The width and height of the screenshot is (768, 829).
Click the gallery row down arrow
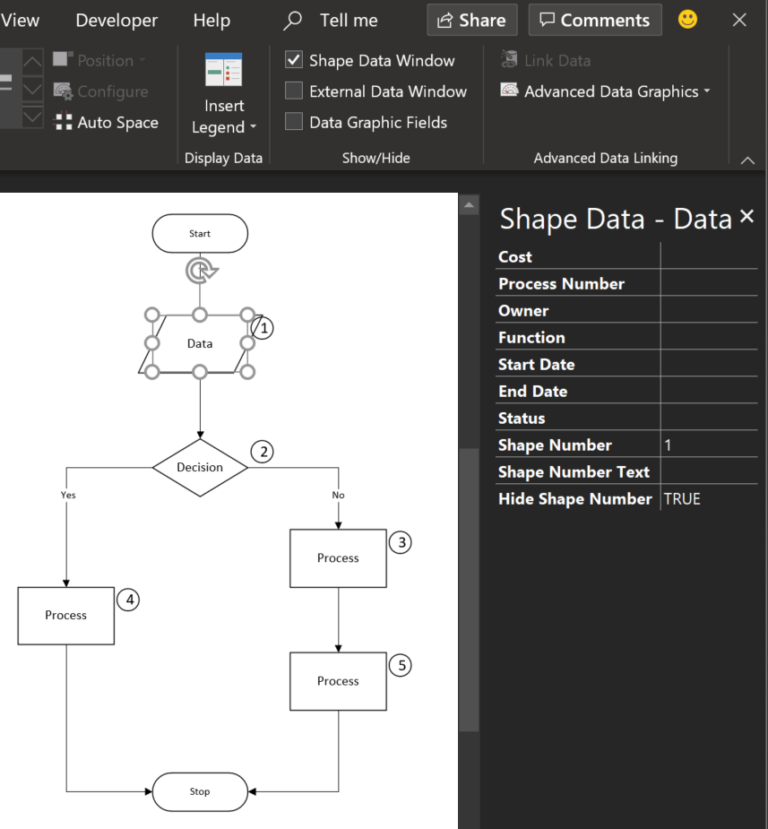[32, 89]
